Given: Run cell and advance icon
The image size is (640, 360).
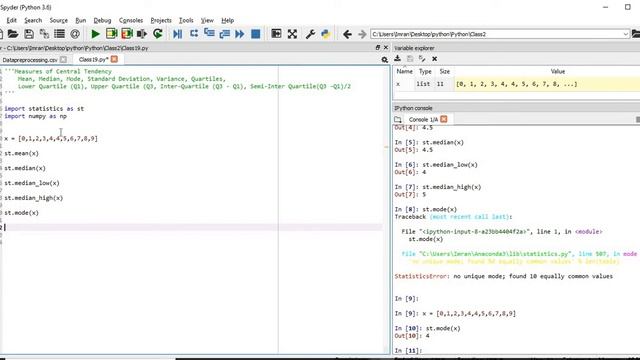Looking at the screenshot, I should coord(127,33).
